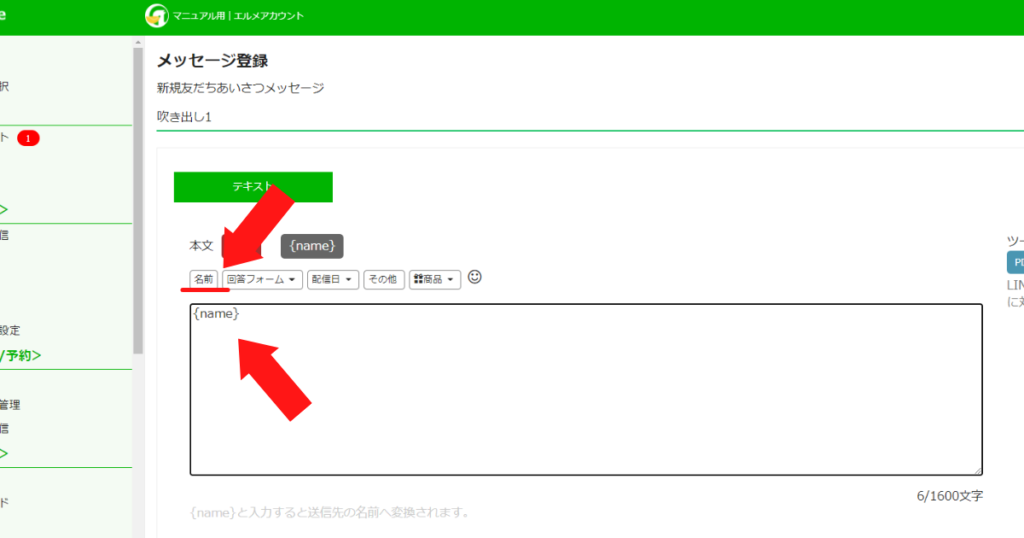Click the マニュアル用 | エルメアカウント account name
The width and height of the screenshot is (1024, 538).
click(238, 16)
